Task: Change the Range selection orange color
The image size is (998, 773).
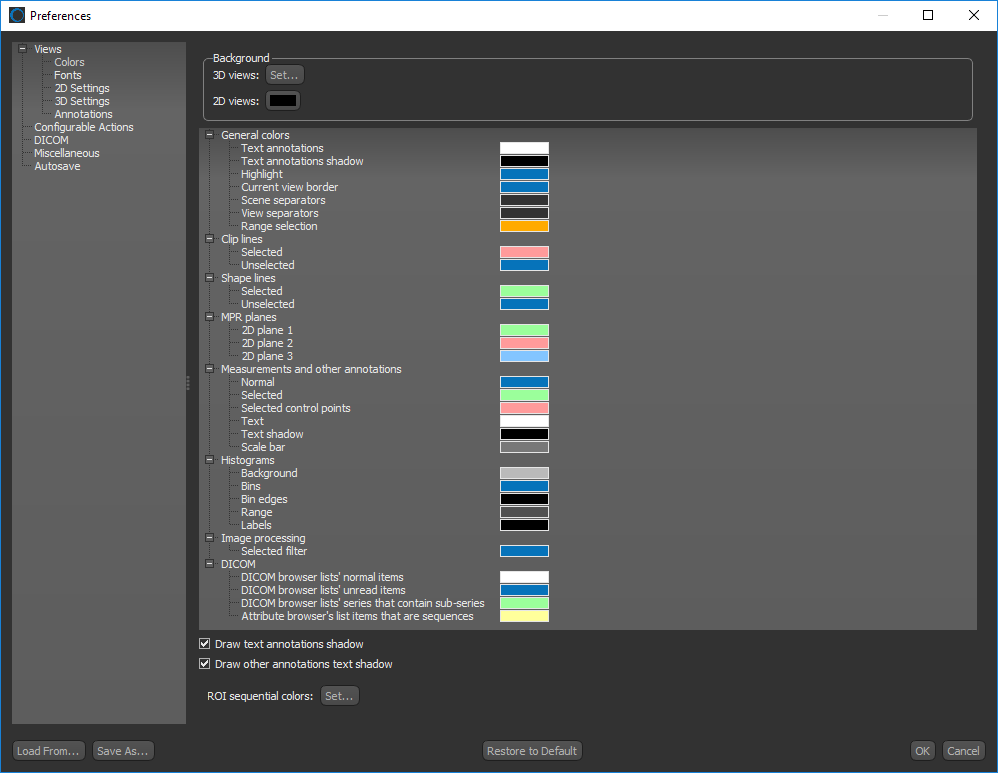Action: pos(524,226)
